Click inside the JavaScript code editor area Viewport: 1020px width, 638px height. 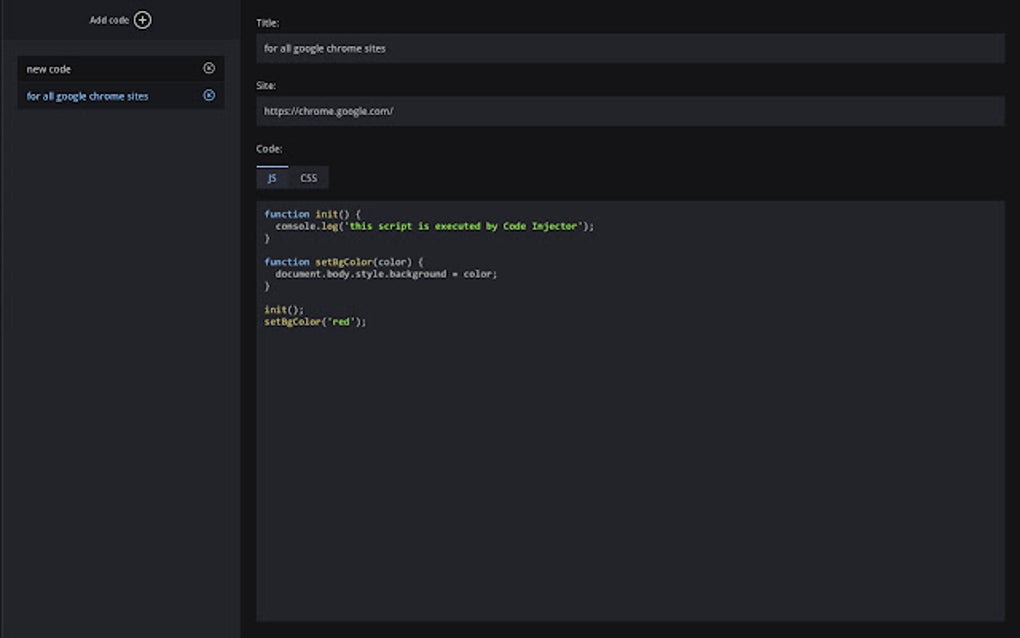point(631,400)
